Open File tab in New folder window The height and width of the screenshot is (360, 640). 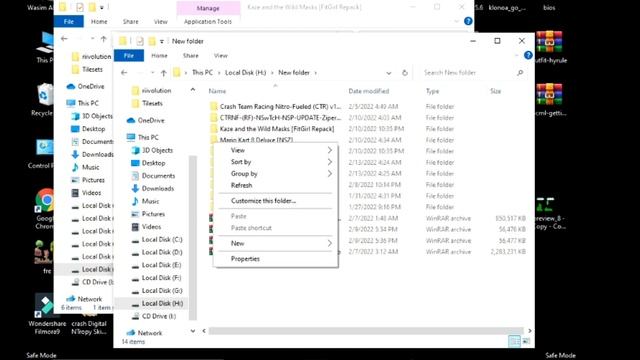tap(129, 56)
